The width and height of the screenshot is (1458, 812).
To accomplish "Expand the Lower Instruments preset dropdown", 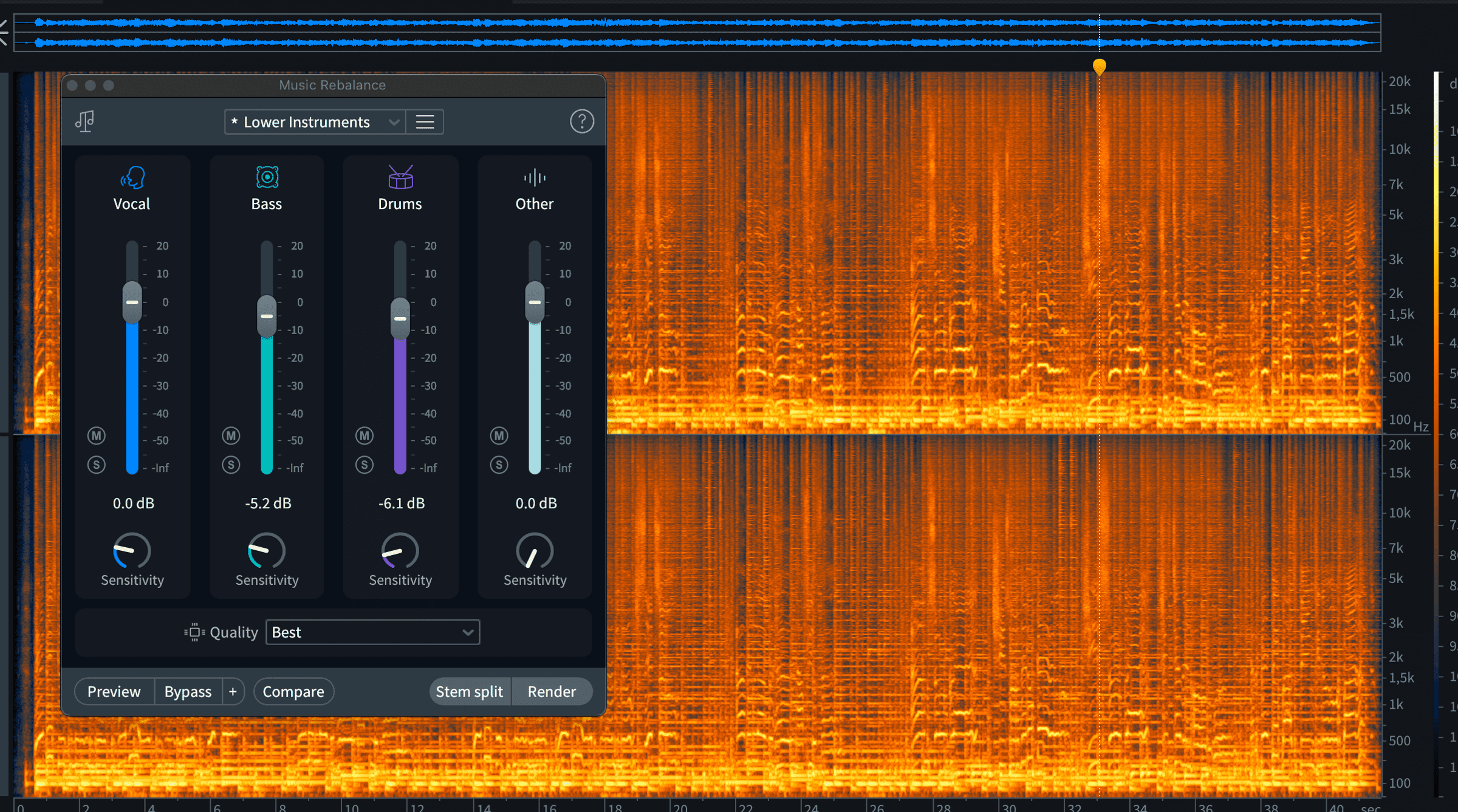I will click(x=315, y=122).
